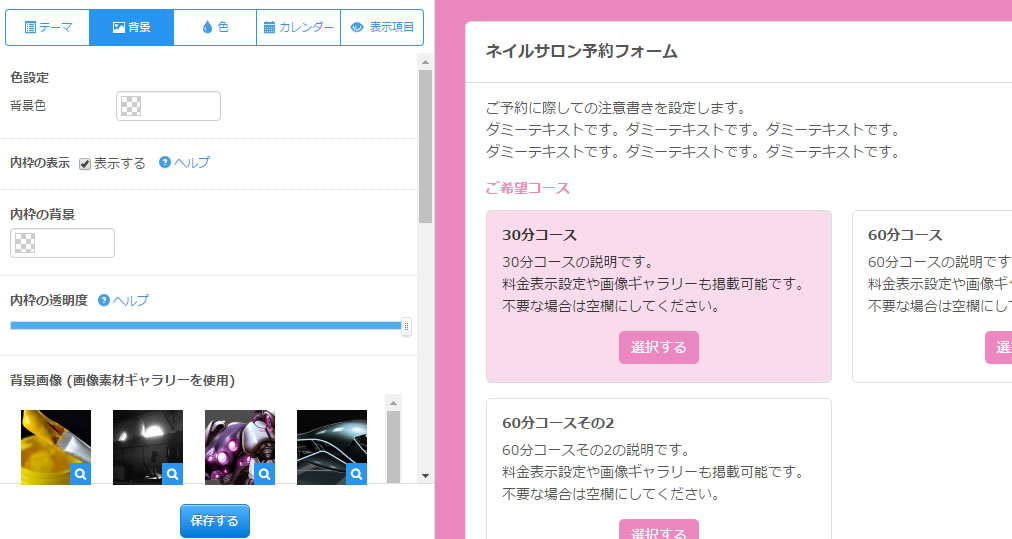
Task: Click the 内枠の透明度 slider handle
Action: (406, 326)
